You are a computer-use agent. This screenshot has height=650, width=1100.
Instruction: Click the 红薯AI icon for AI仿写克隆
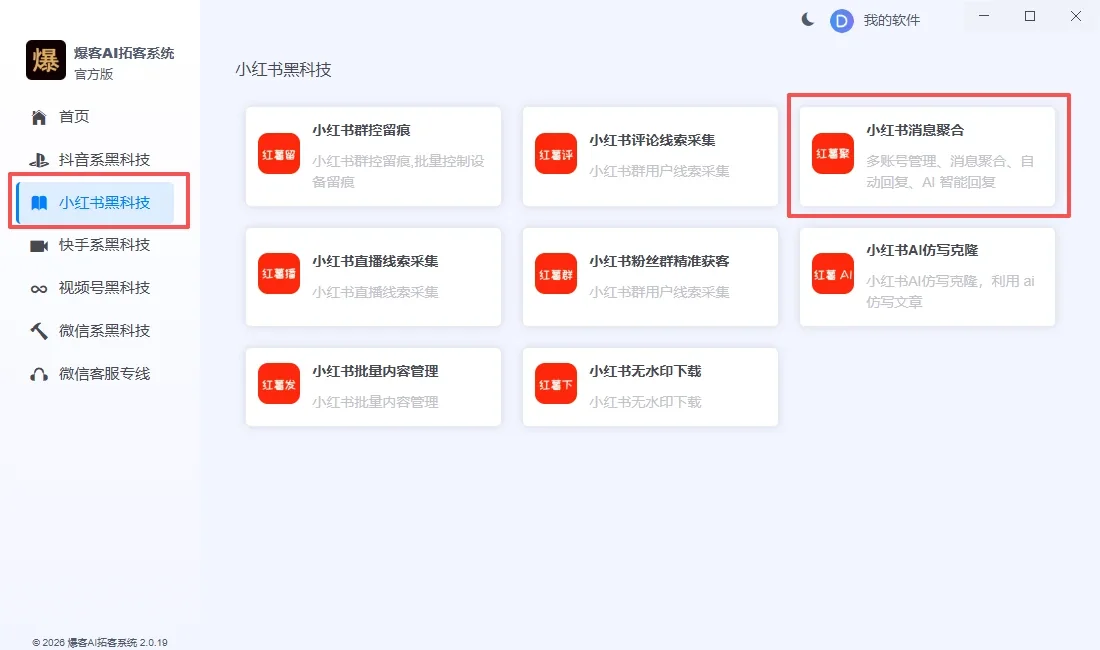pyautogui.click(x=833, y=273)
